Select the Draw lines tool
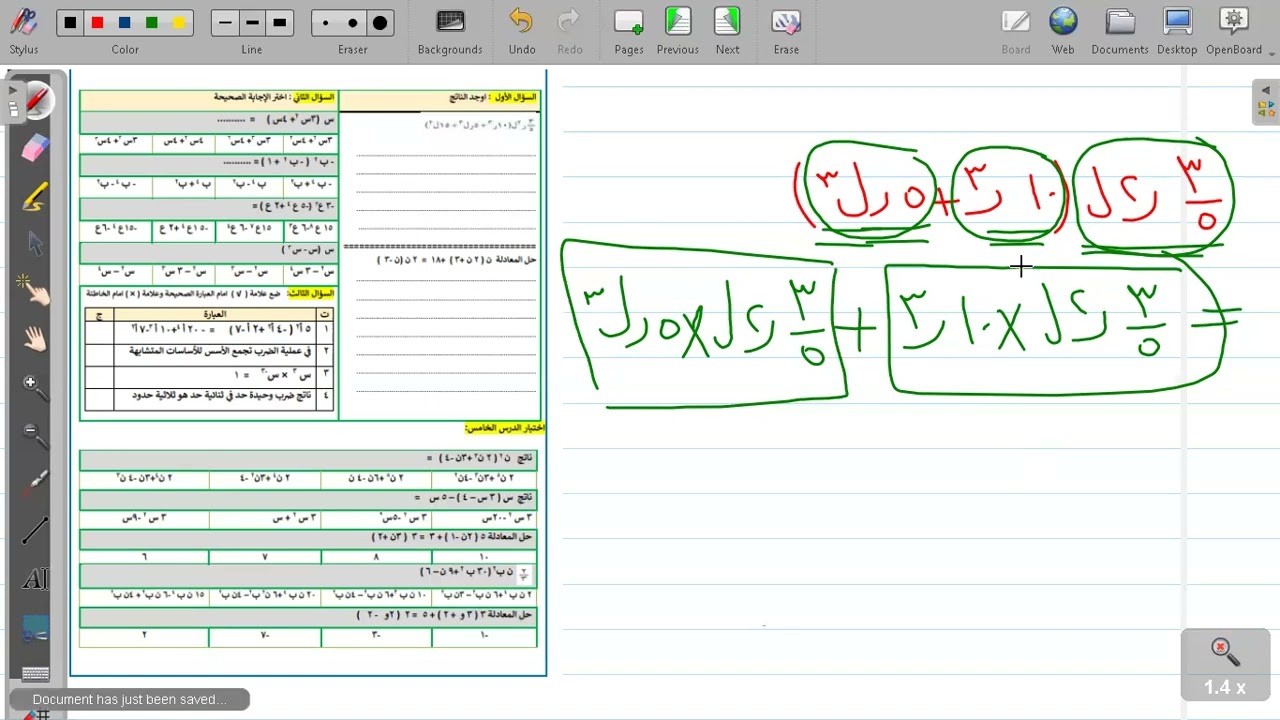The width and height of the screenshot is (1280, 720). 35,530
